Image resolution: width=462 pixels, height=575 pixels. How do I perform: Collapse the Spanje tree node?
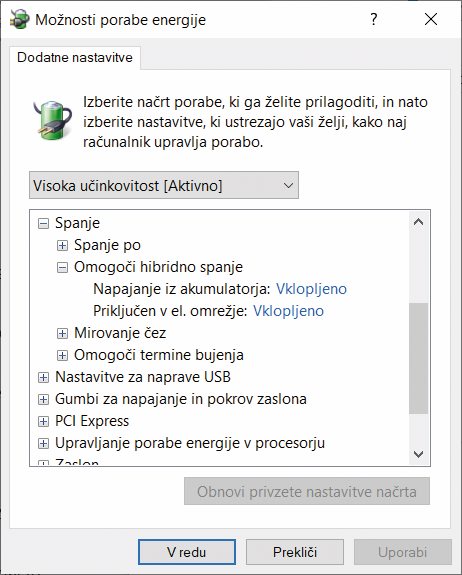pyautogui.click(x=43, y=223)
